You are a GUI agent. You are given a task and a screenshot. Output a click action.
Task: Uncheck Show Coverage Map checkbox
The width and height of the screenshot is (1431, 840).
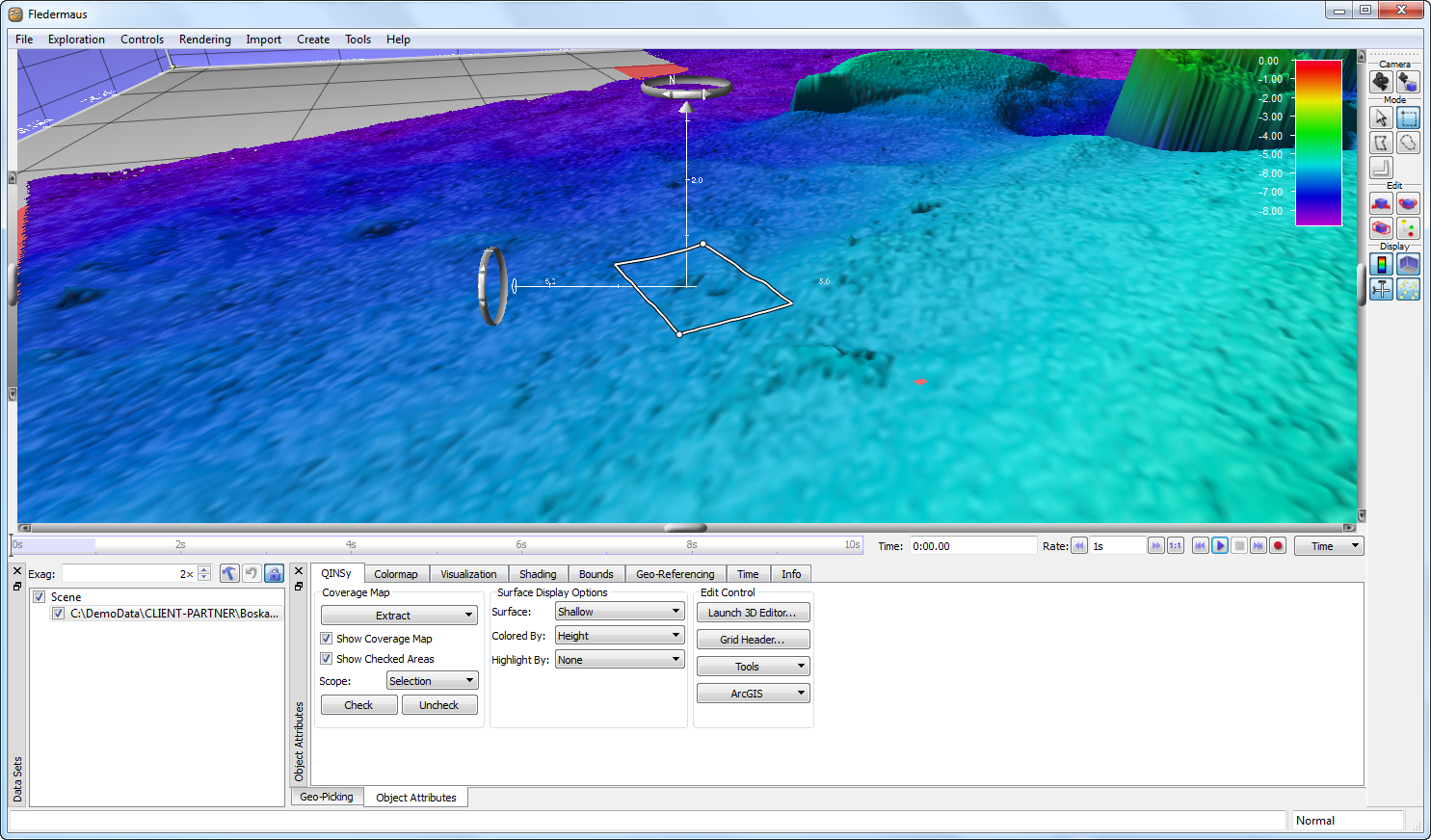coord(327,639)
